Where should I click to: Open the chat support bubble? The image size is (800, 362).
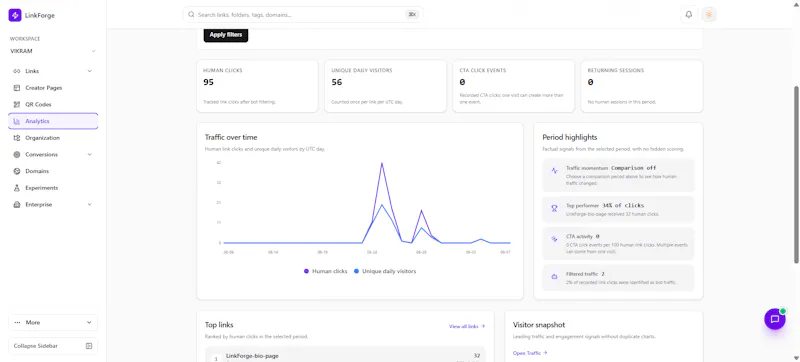pyautogui.click(x=774, y=319)
